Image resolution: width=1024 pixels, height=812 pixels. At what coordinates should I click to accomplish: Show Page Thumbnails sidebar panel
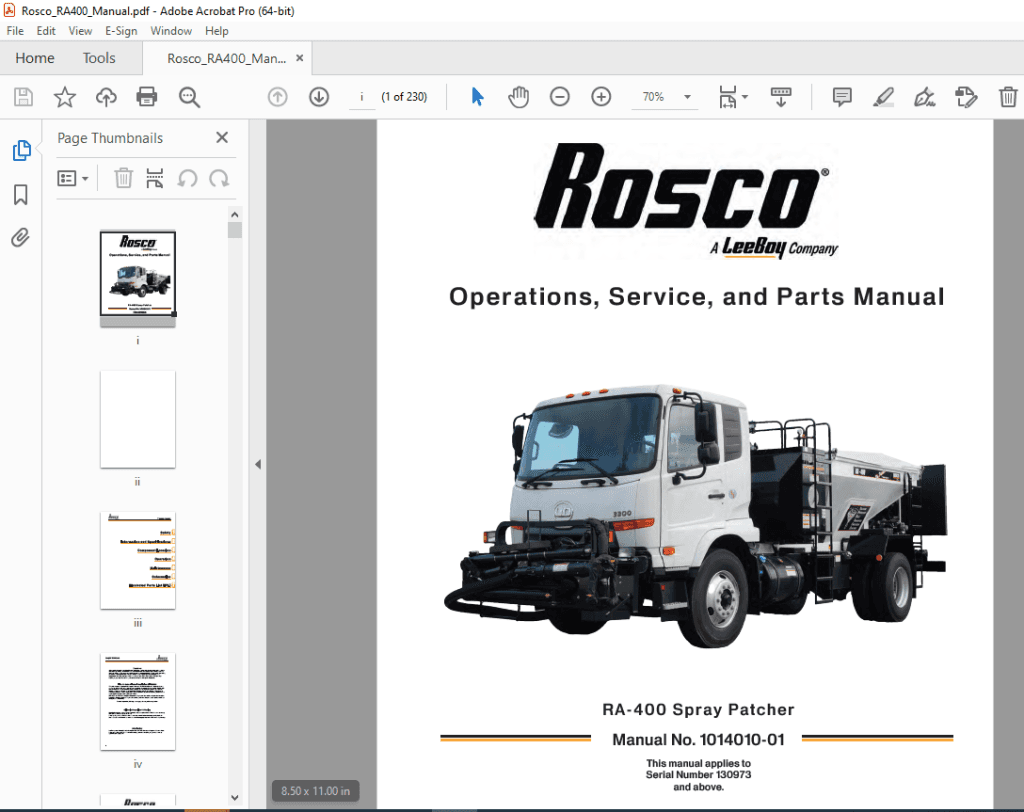click(x=22, y=150)
